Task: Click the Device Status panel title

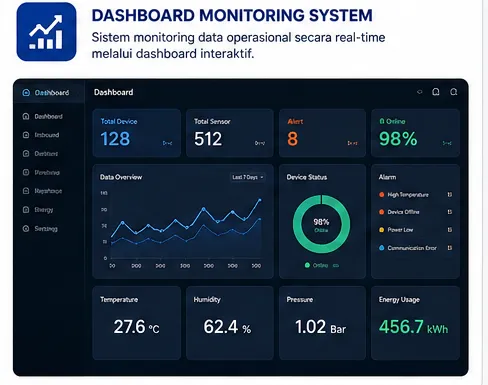Action: (x=307, y=177)
